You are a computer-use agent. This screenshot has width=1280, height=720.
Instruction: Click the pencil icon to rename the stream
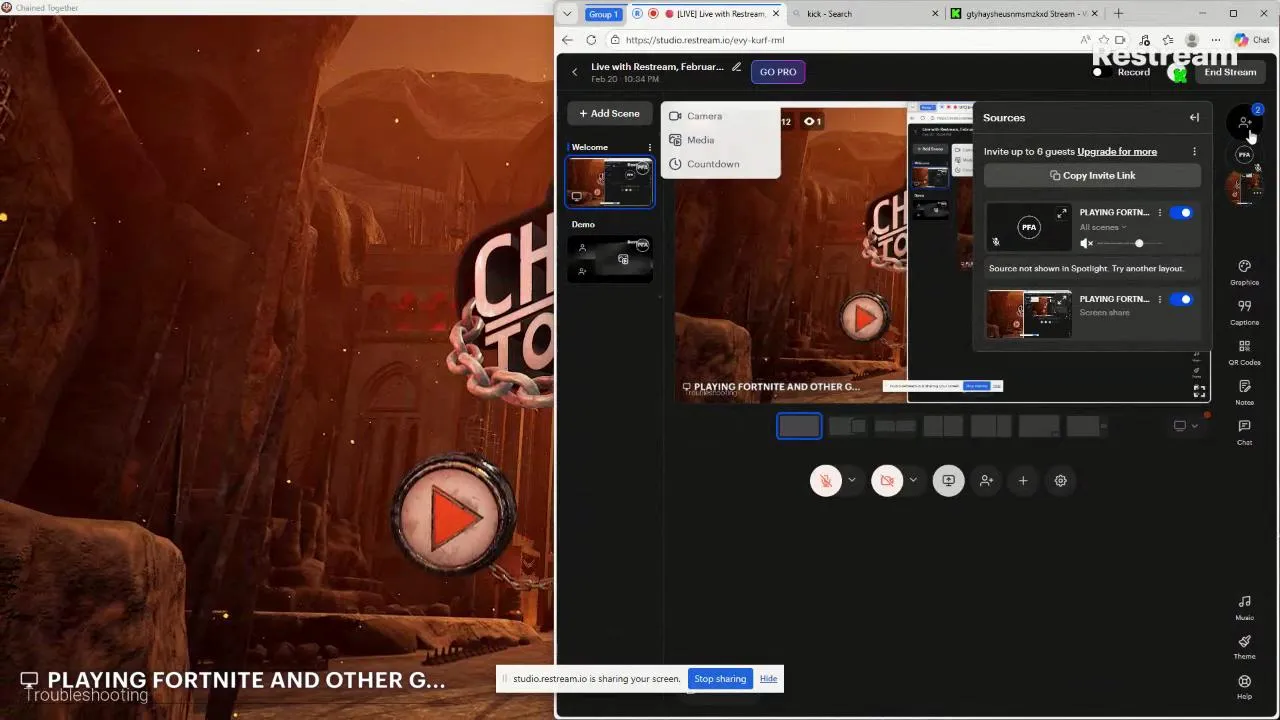pyautogui.click(x=736, y=67)
